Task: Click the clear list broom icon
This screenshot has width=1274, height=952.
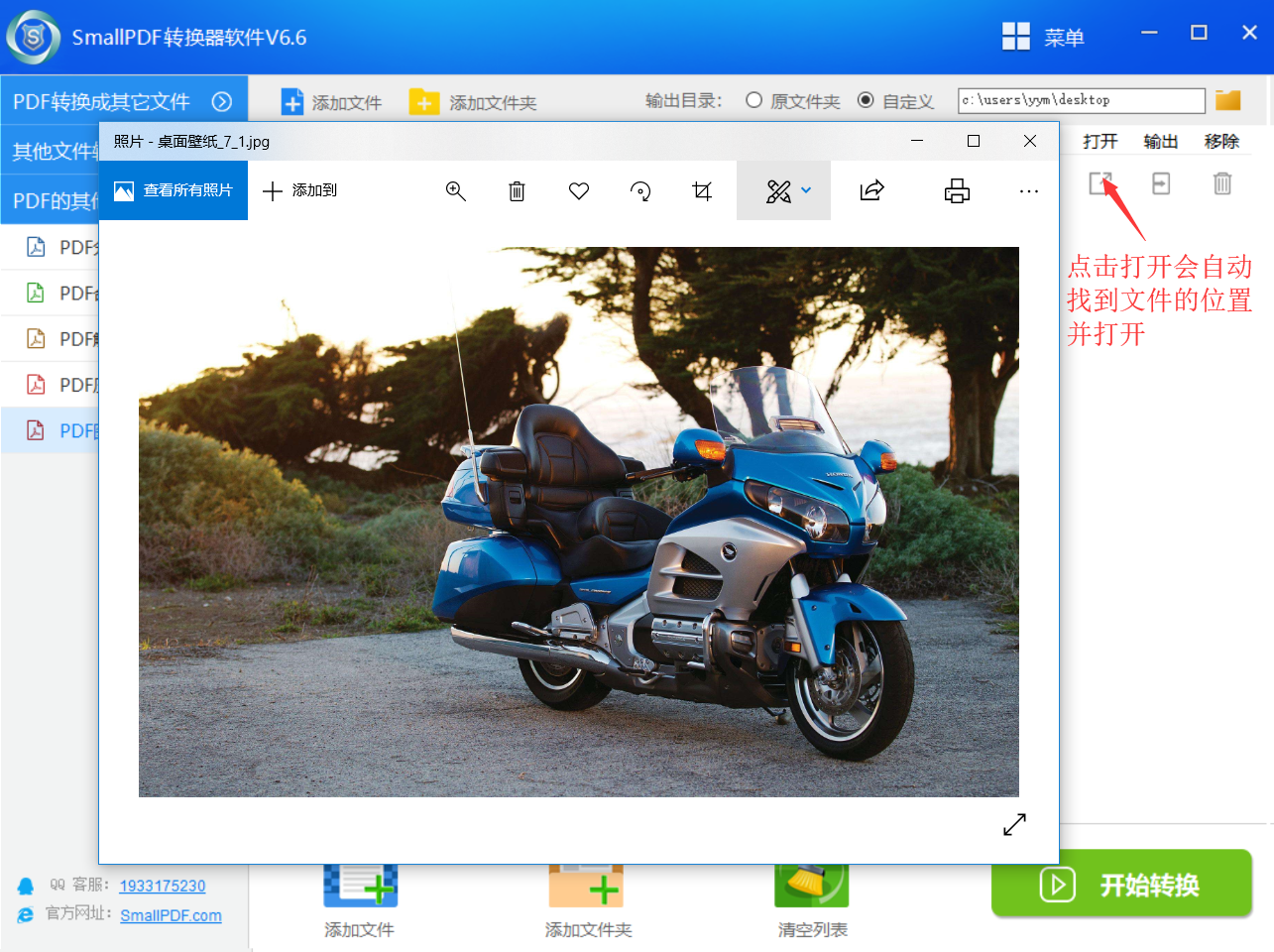Action: pos(812,886)
